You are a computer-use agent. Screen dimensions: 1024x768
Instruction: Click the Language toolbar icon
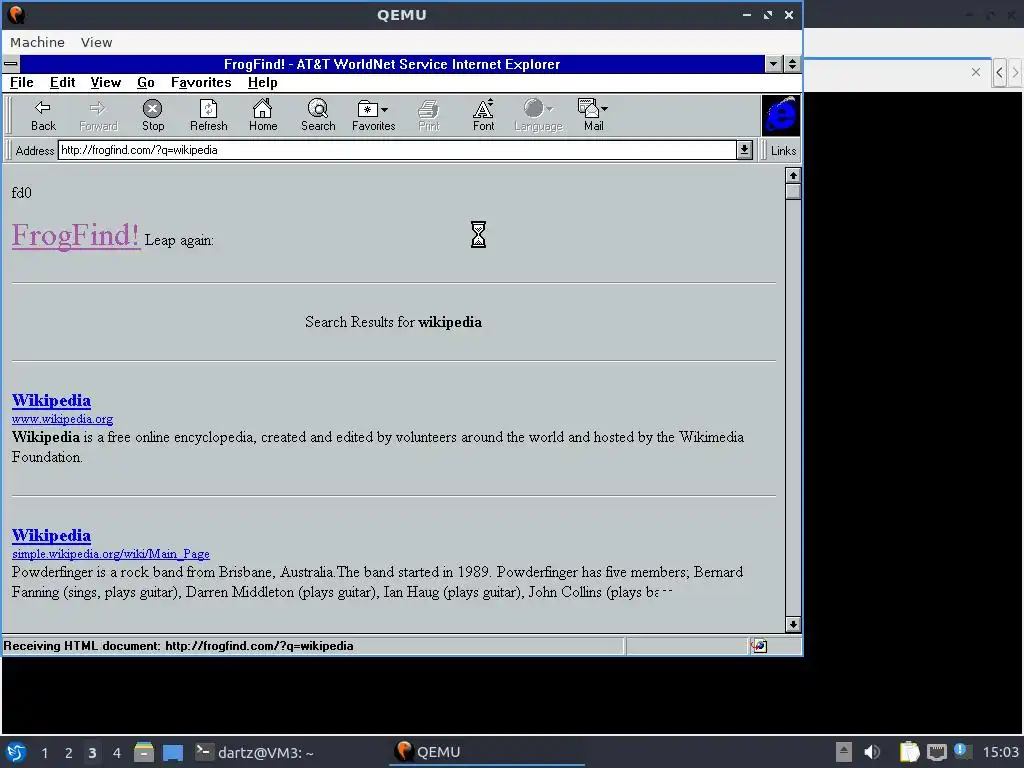tap(538, 115)
